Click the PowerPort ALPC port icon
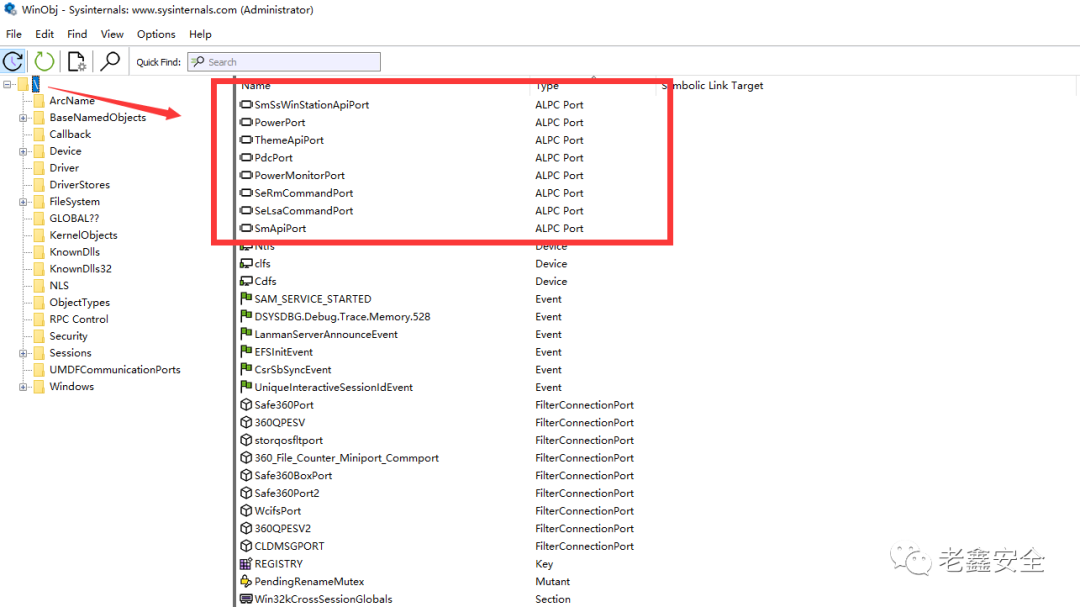Viewport: 1080px width, 607px height. 246,122
